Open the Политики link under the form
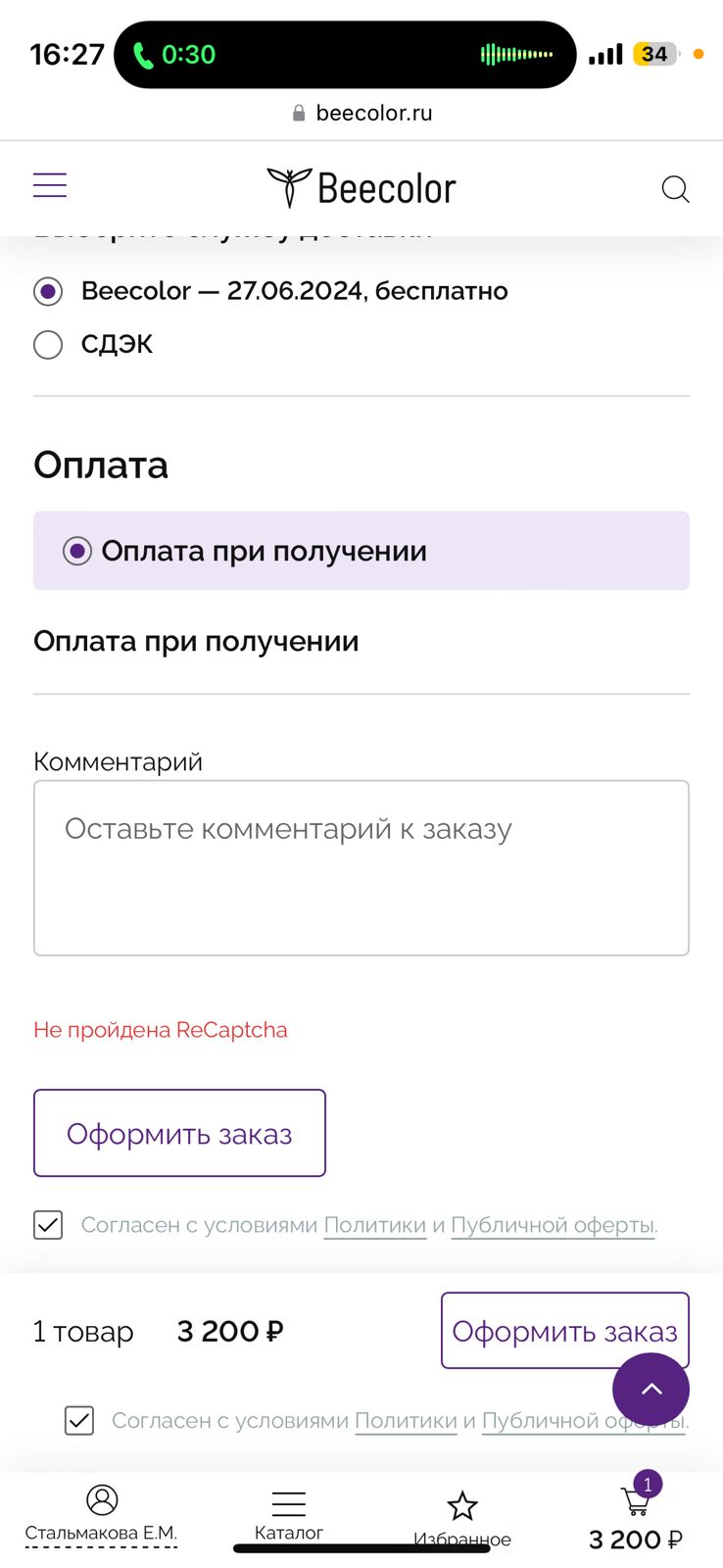 tap(375, 1225)
